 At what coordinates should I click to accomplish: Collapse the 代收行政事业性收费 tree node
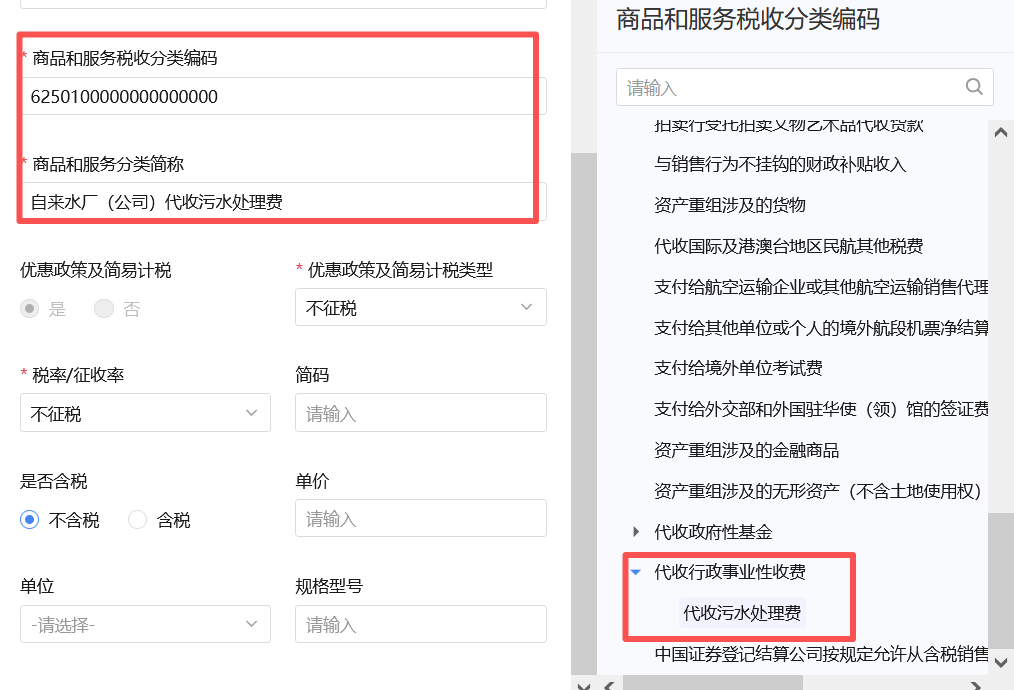point(635,572)
